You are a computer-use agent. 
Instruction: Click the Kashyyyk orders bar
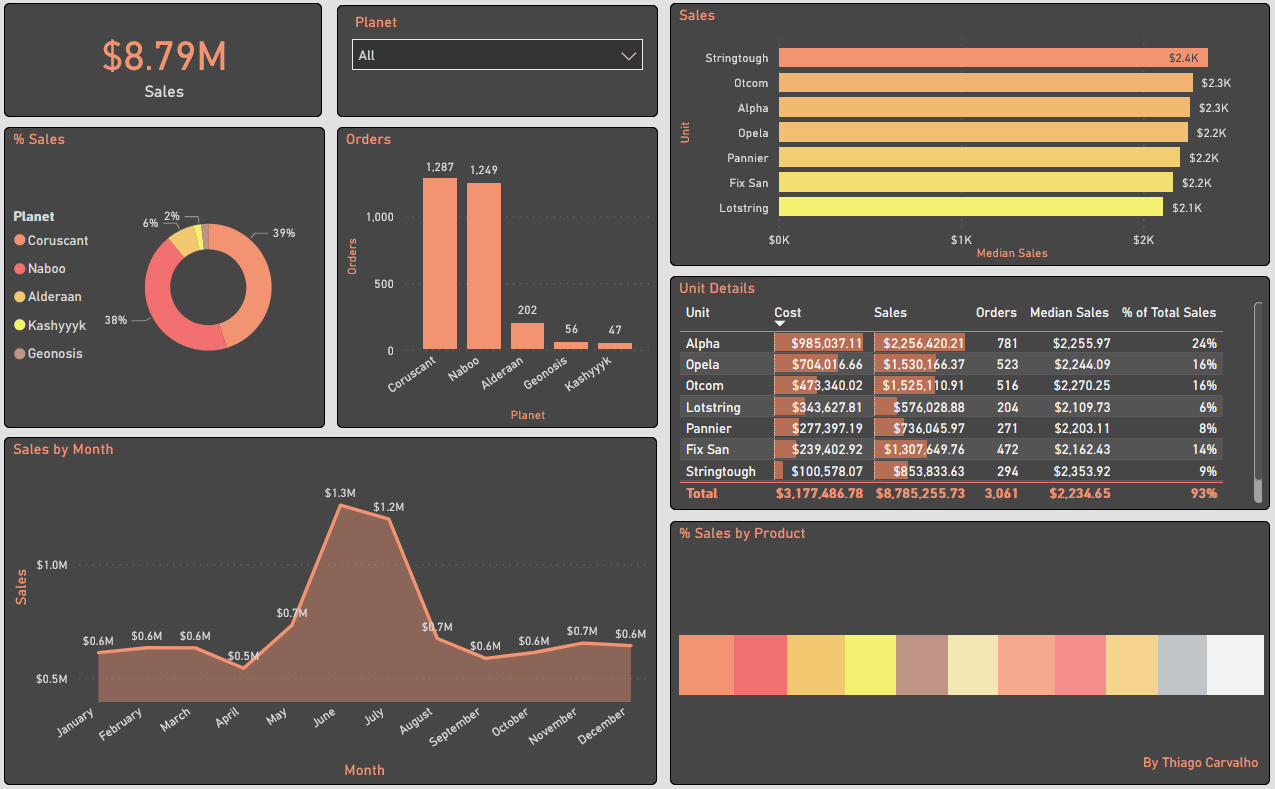pos(615,346)
